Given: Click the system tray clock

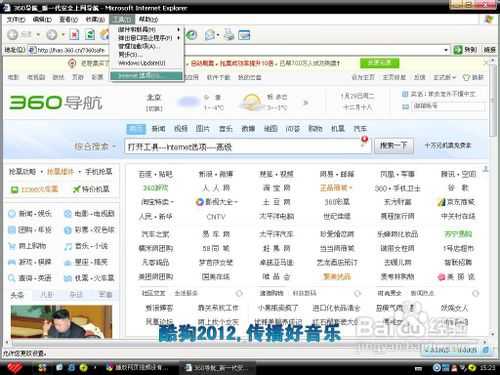Looking at the screenshot, I should coord(487,367).
